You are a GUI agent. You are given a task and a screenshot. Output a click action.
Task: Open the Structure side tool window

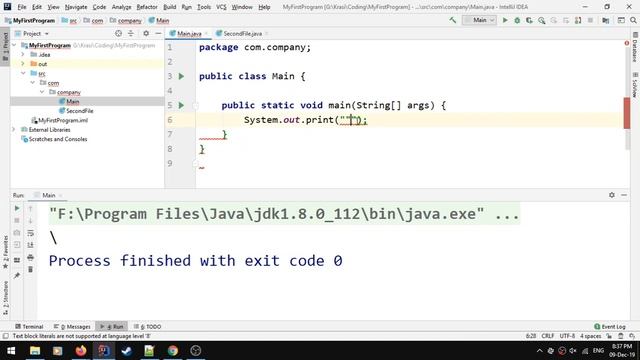(x=5, y=298)
